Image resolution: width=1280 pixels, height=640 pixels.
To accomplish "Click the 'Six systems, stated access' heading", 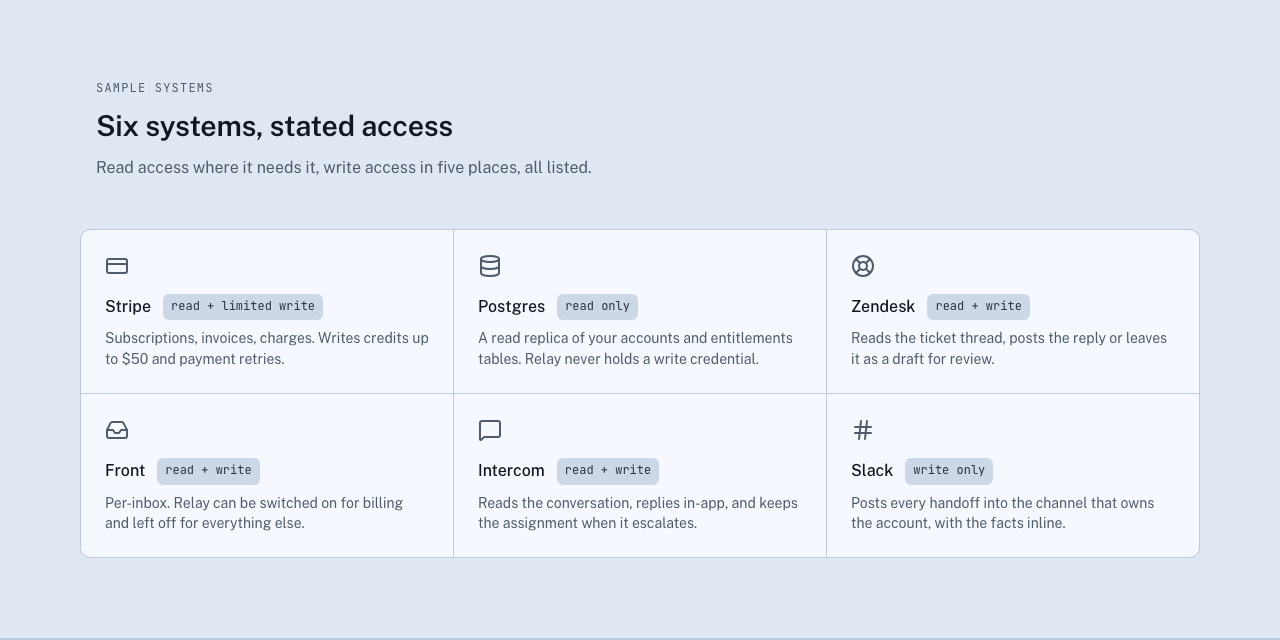I will click(x=274, y=126).
